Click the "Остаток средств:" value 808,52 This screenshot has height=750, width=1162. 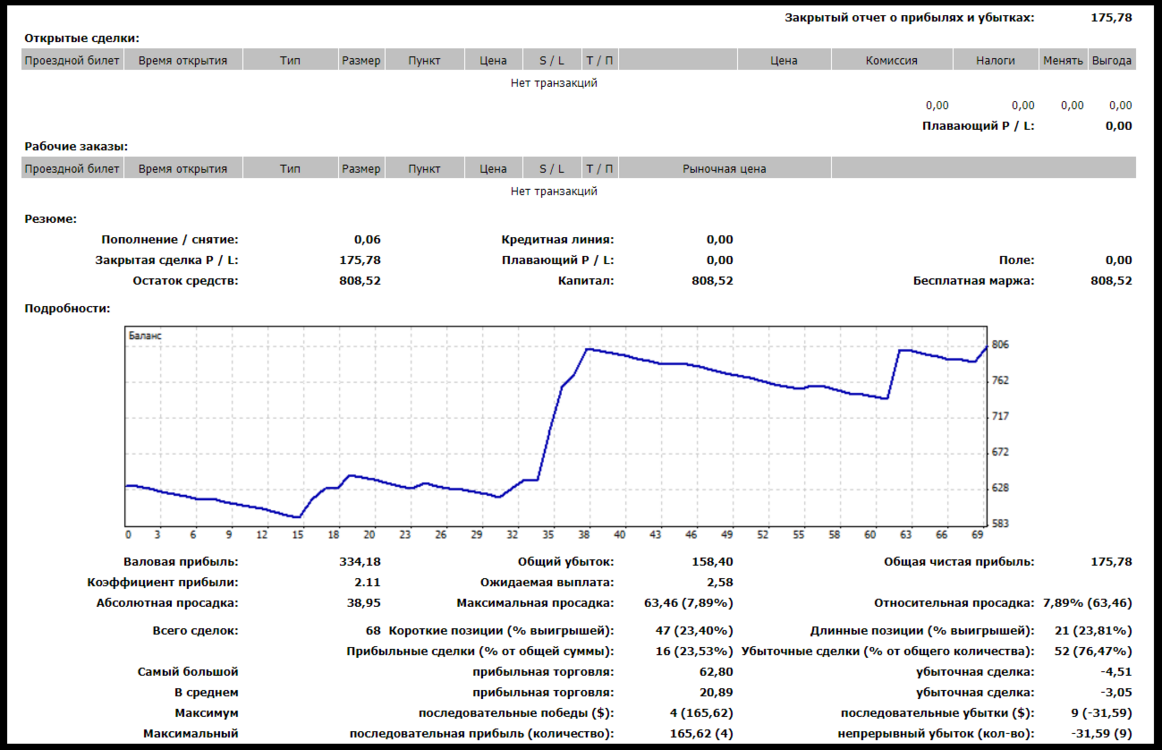(359, 281)
